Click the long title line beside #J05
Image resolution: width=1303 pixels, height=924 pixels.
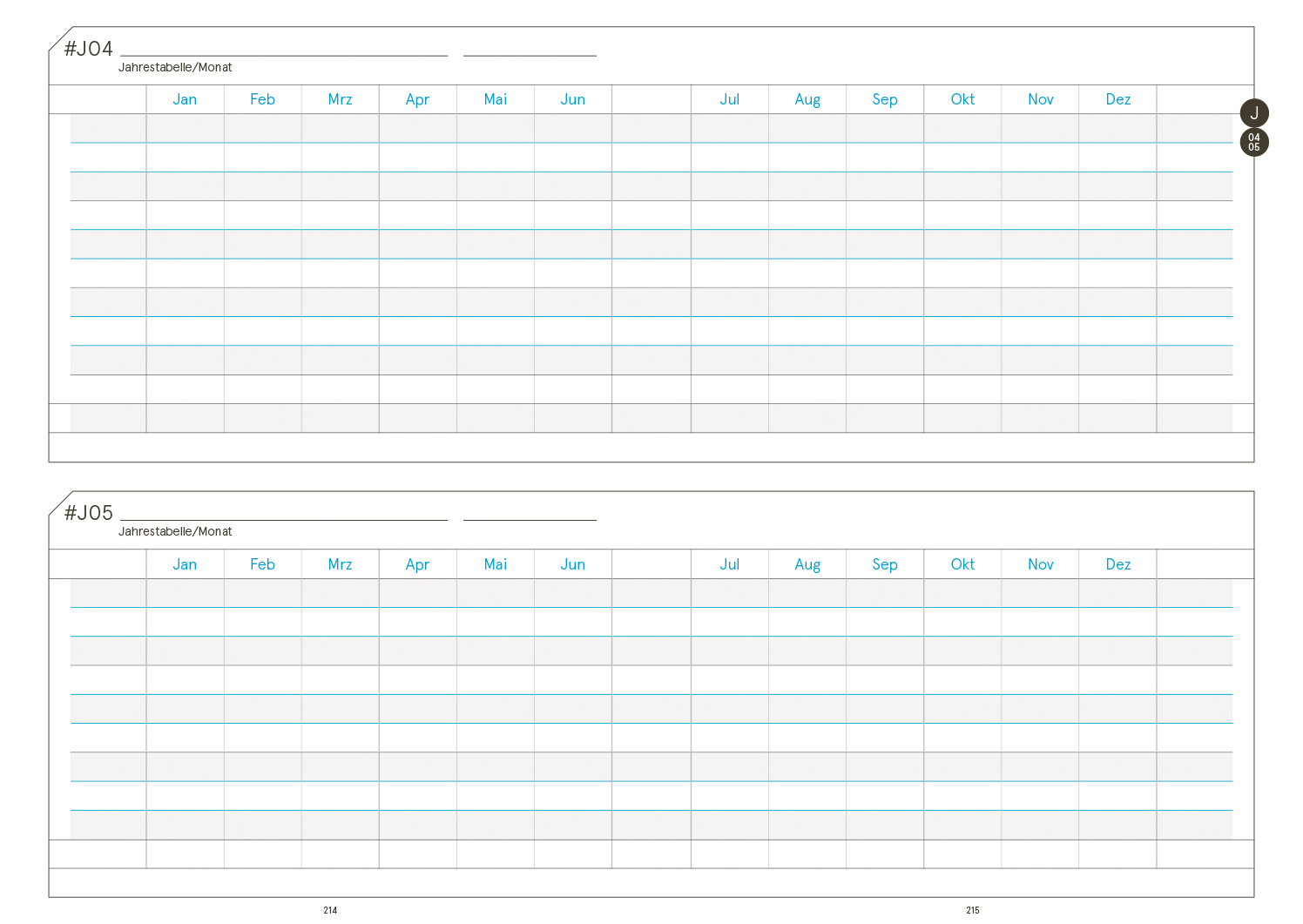tap(284, 520)
